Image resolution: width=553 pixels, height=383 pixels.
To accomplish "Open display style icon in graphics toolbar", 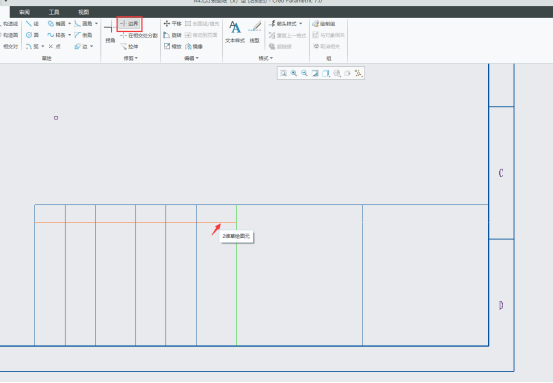I will coord(326,73).
